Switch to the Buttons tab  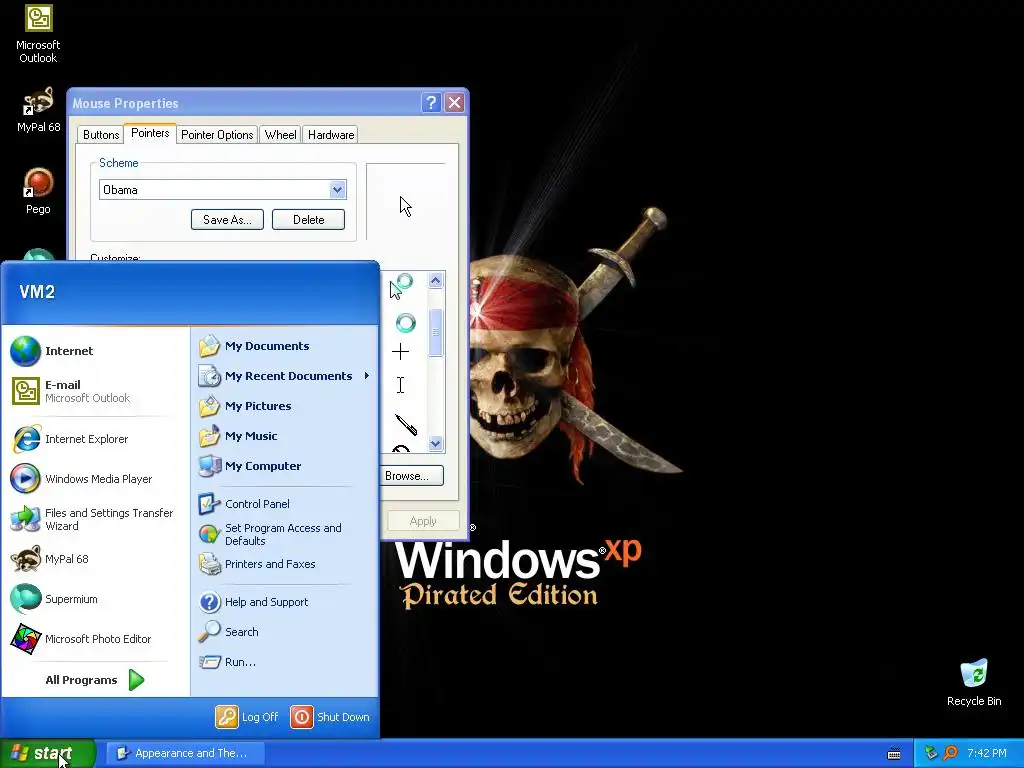pyautogui.click(x=101, y=135)
